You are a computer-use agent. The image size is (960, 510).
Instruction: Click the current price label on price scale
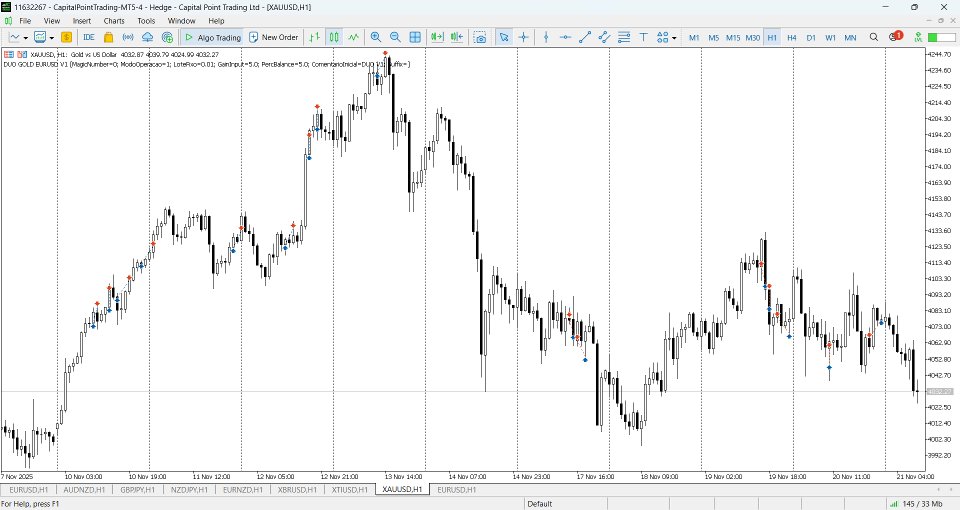click(940, 391)
